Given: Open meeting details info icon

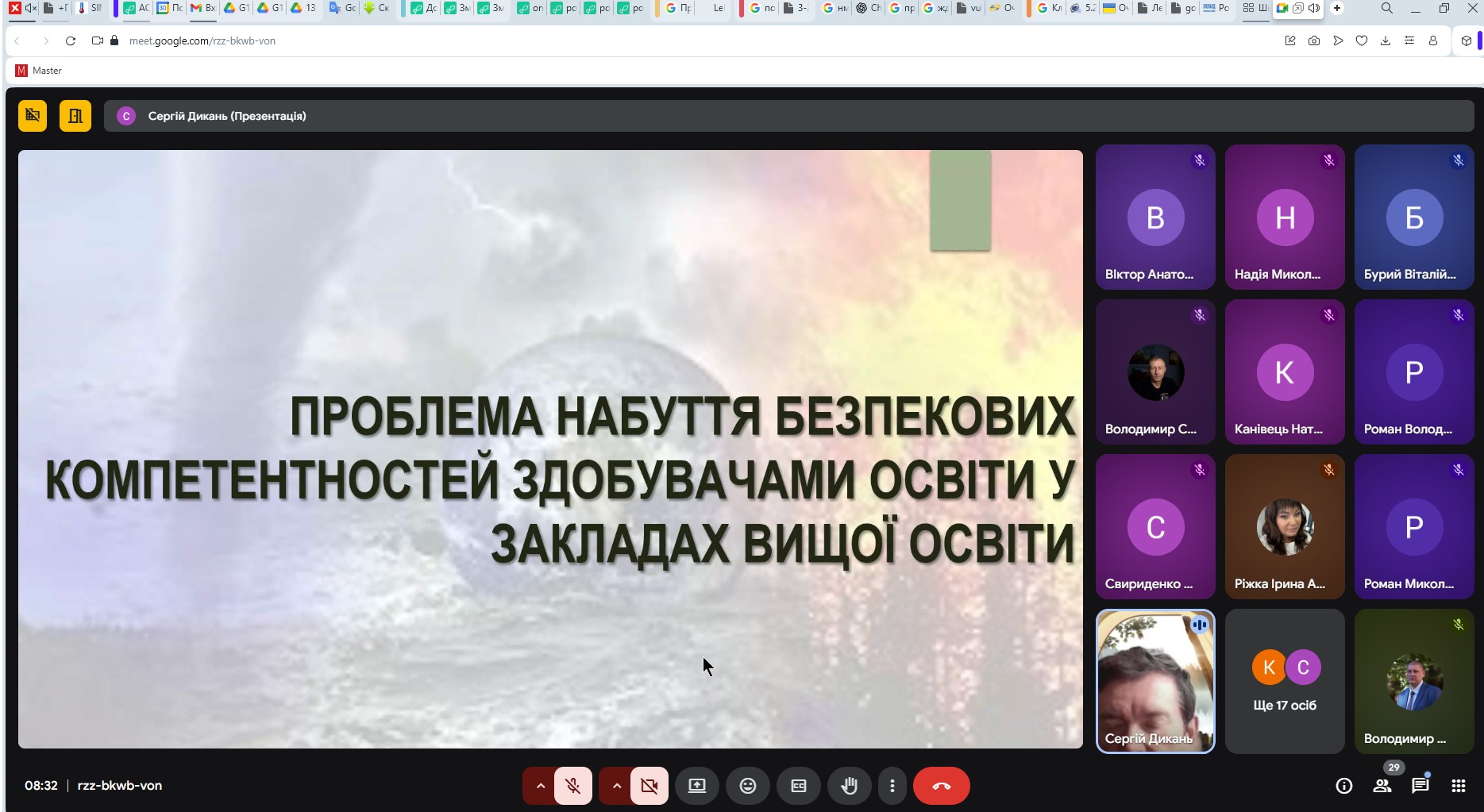Looking at the screenshot, I should tap(1343, 786).
